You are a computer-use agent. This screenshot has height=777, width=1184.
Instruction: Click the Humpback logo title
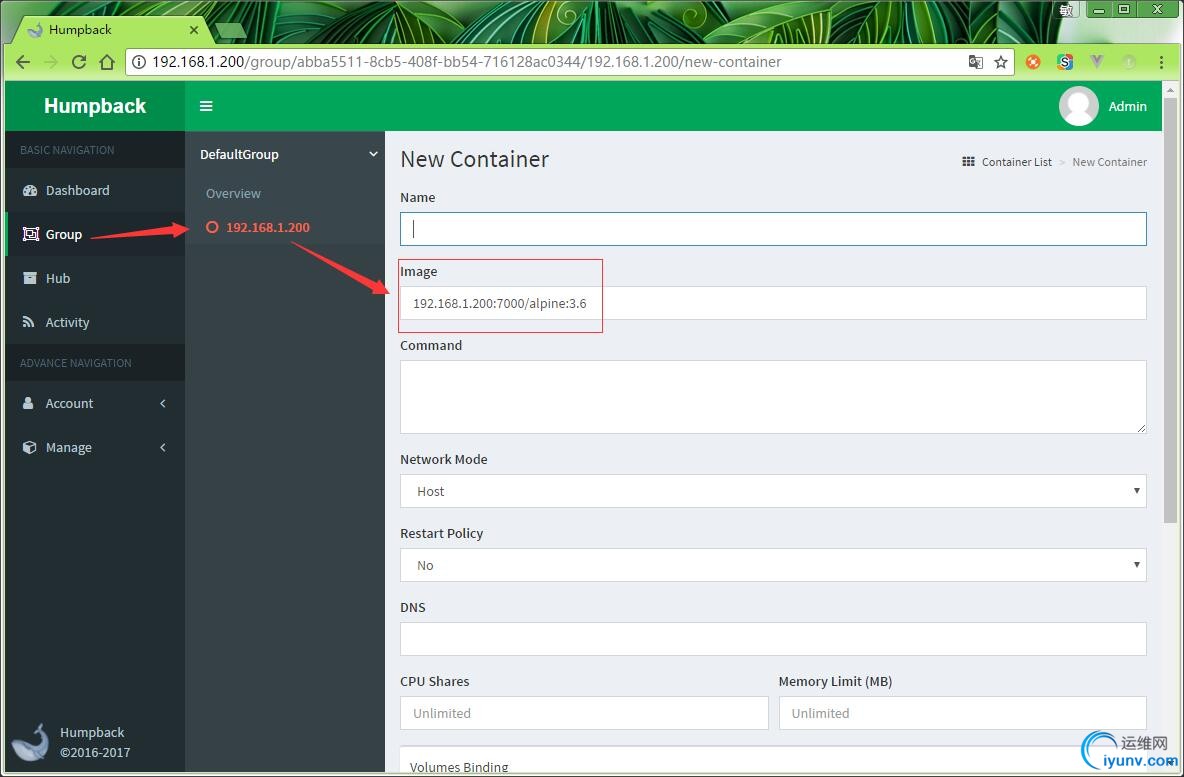[95, 106]
